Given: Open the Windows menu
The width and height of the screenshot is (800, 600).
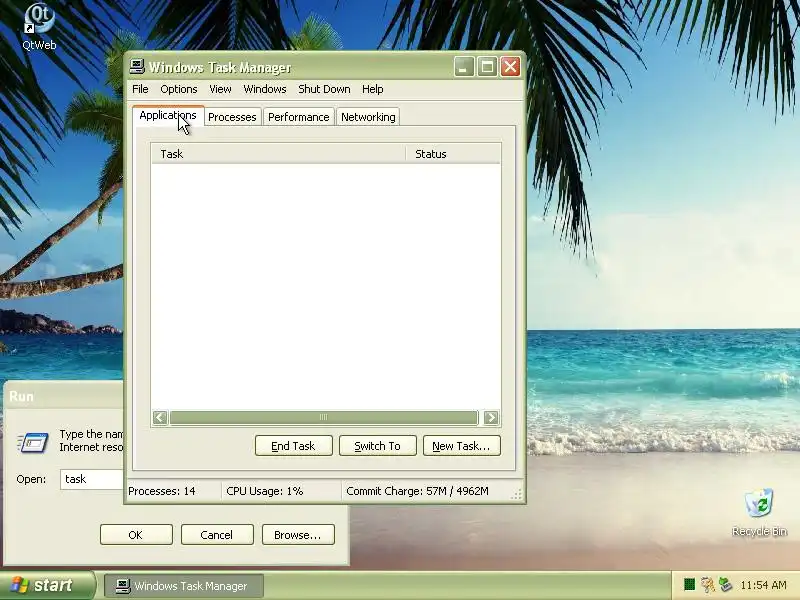Looking at the screenshot, I should pyautogui.click(x=265, y=89).
